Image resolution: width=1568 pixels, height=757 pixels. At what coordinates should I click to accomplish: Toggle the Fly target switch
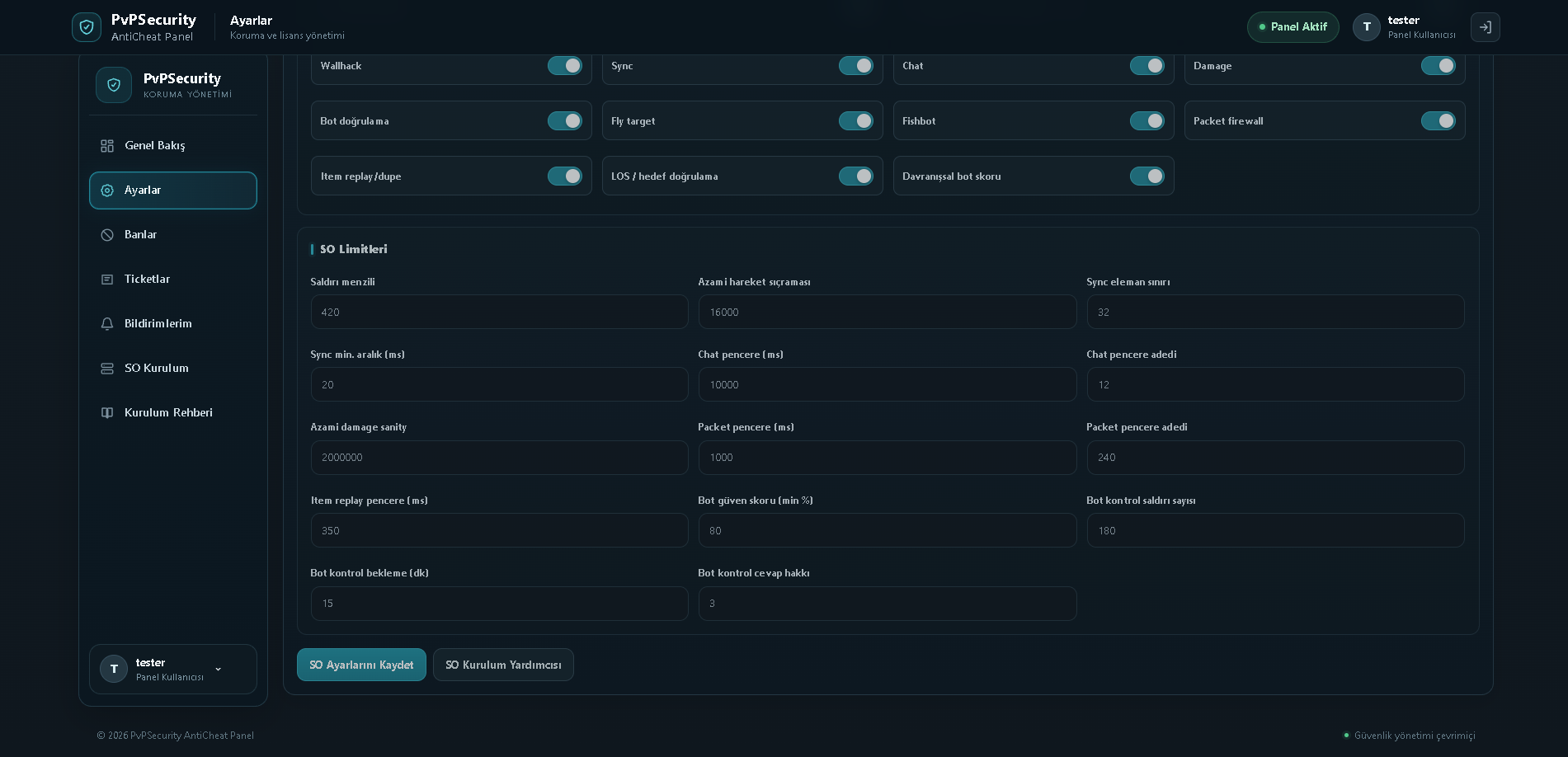(856, 121)
